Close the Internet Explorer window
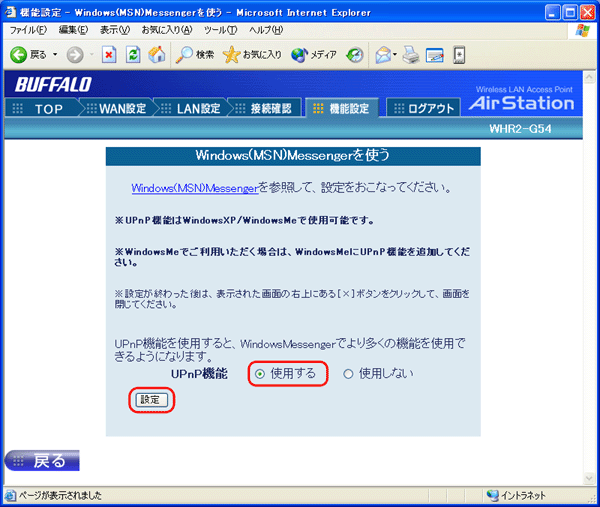600x507 pixels. pyautogui.click(x=588, y=13)
